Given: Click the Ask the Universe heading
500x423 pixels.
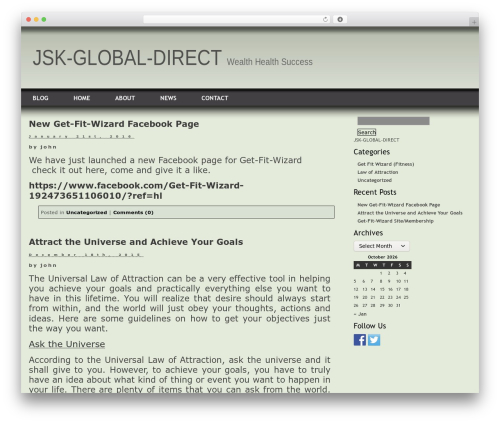Looking at the screenshot, I should coord(67,344).
